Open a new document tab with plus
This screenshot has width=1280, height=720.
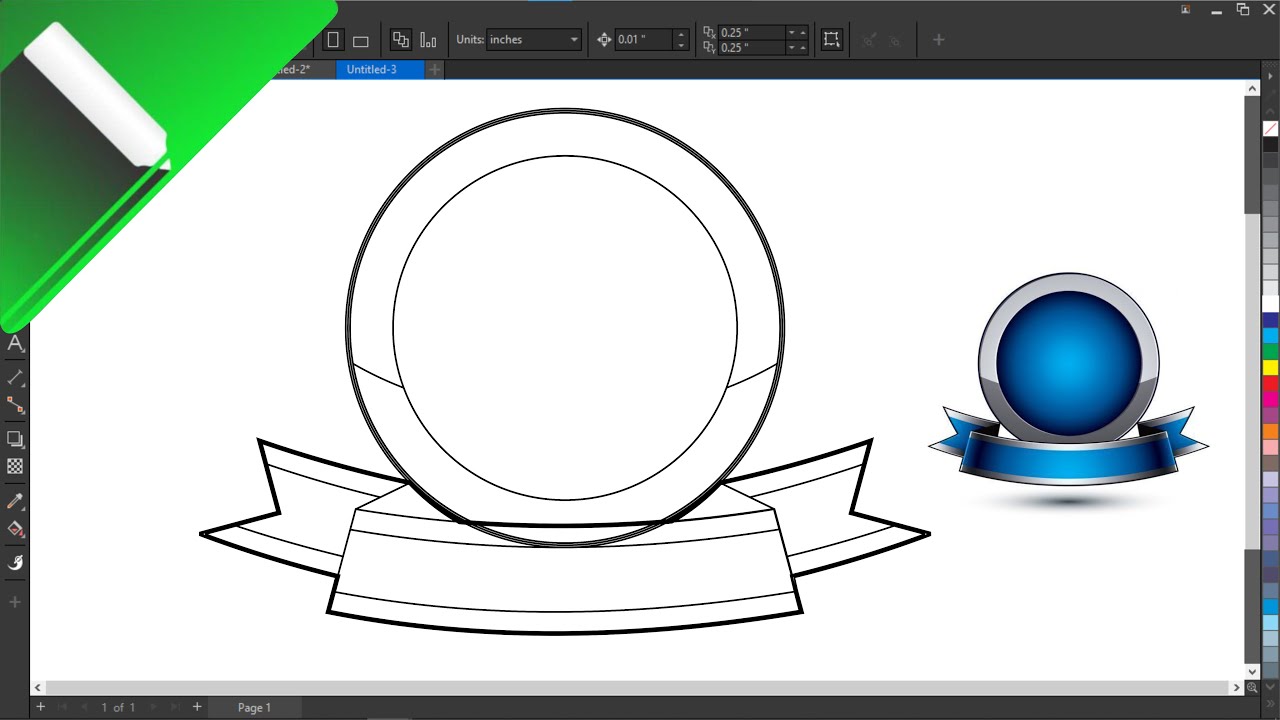pos(435,69)
